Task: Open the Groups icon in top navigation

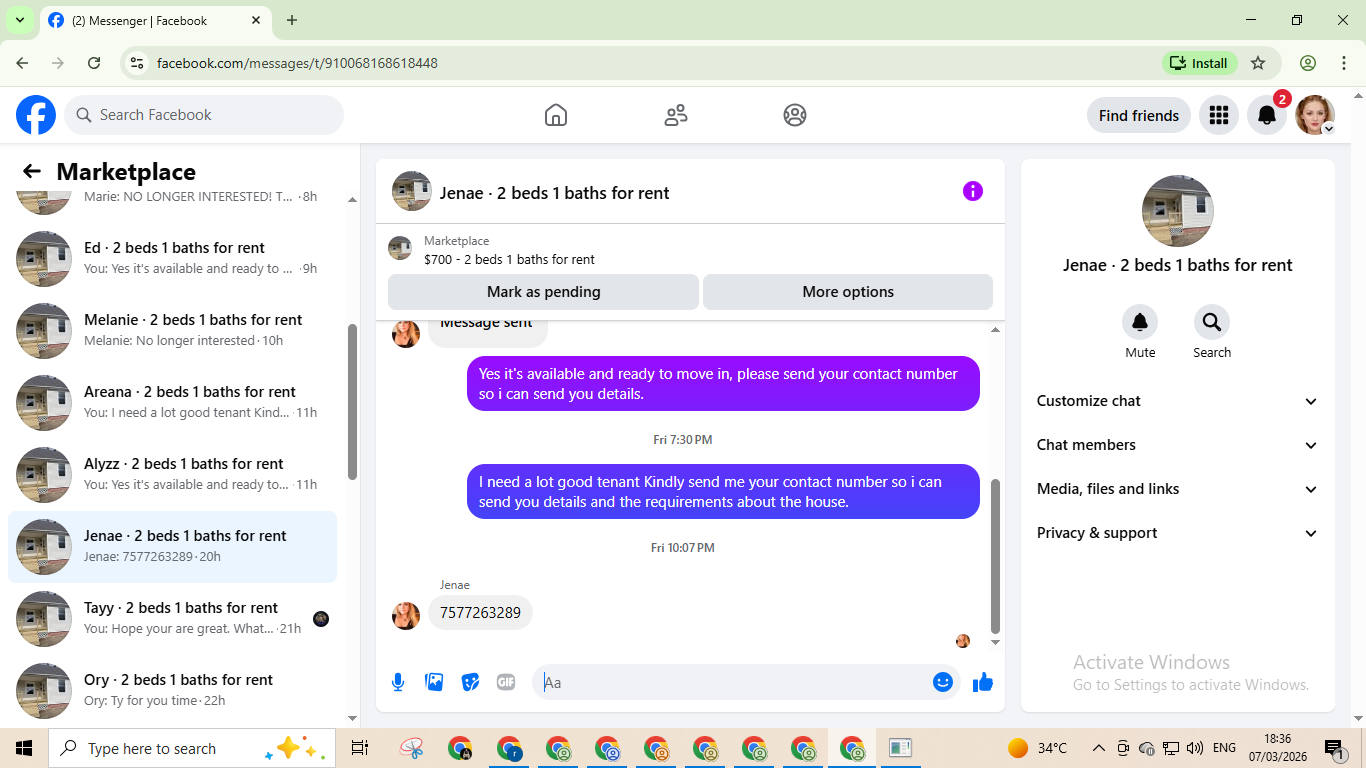Action: pyautogui.click(x=795, y=115)
